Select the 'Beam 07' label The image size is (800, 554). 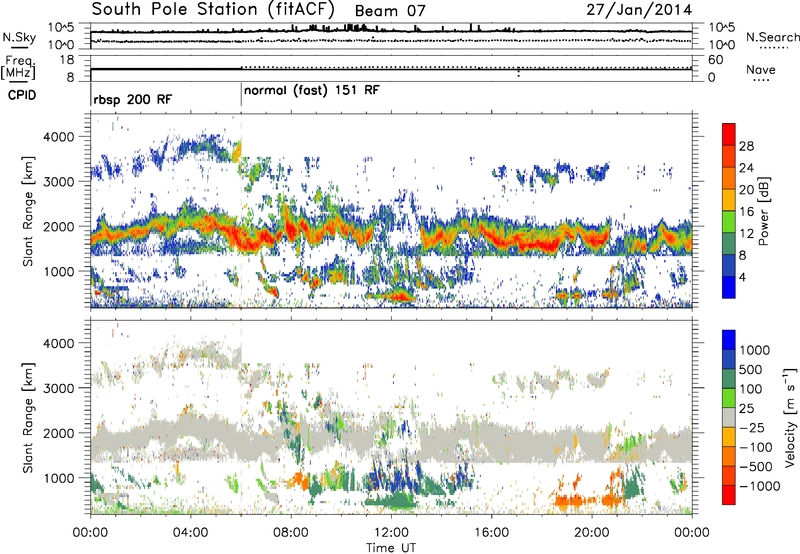(x=390, y=11)
